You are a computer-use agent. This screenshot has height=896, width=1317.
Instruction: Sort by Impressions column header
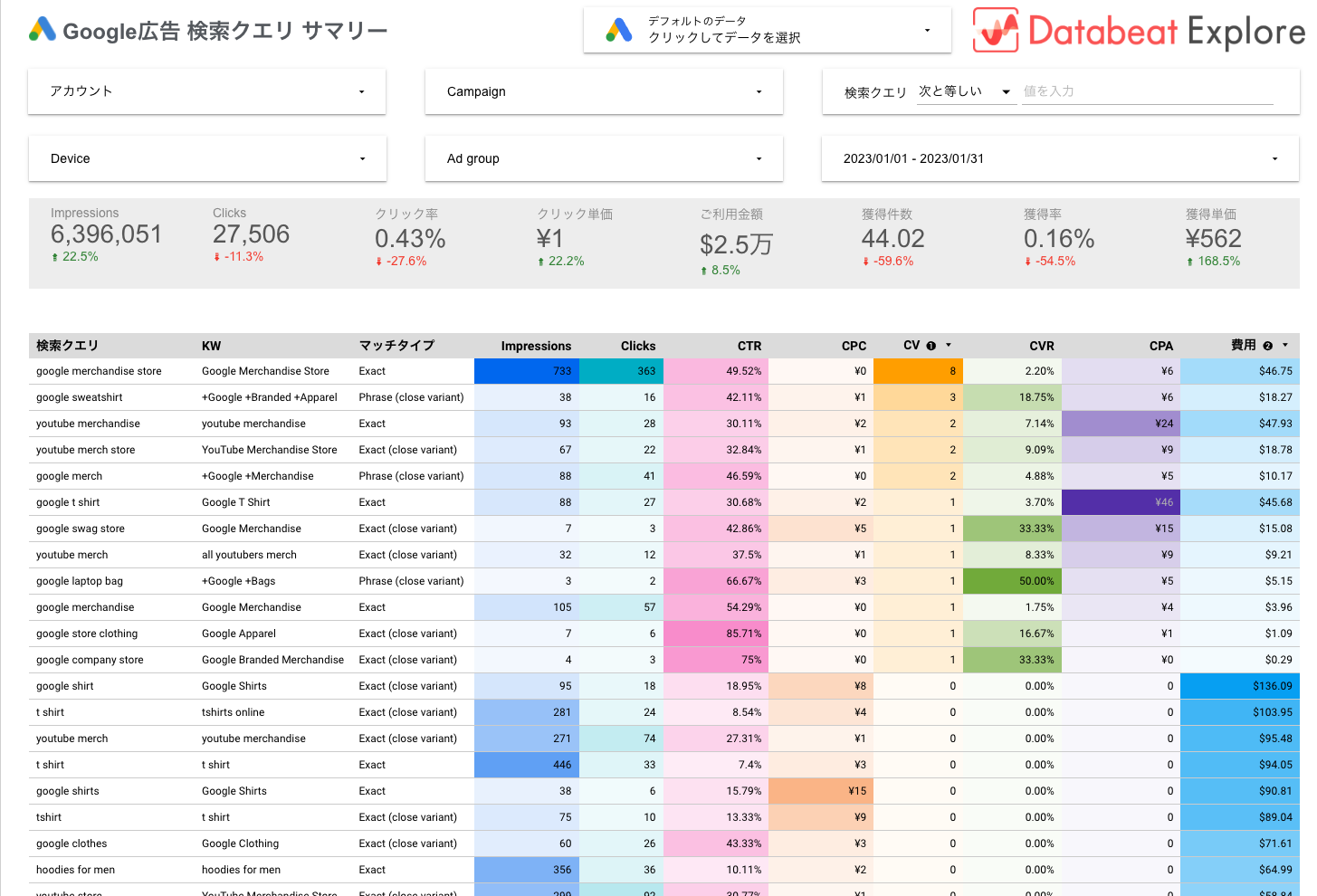[536, 346]
